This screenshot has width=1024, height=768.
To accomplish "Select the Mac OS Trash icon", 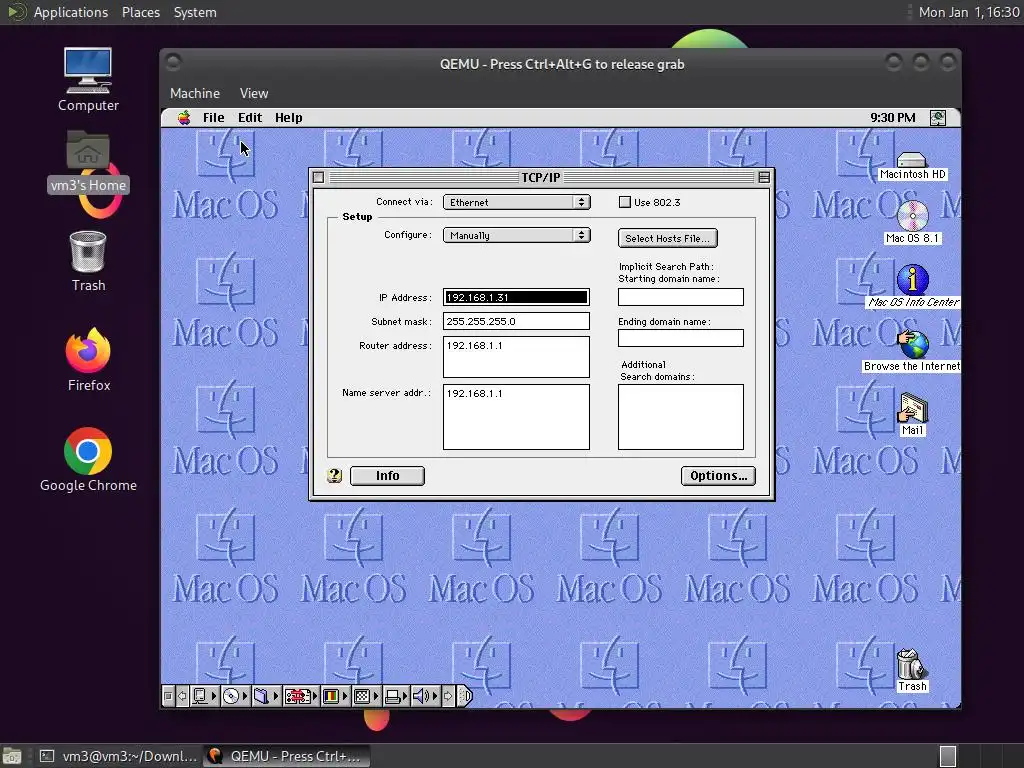I will click(912, 670).
